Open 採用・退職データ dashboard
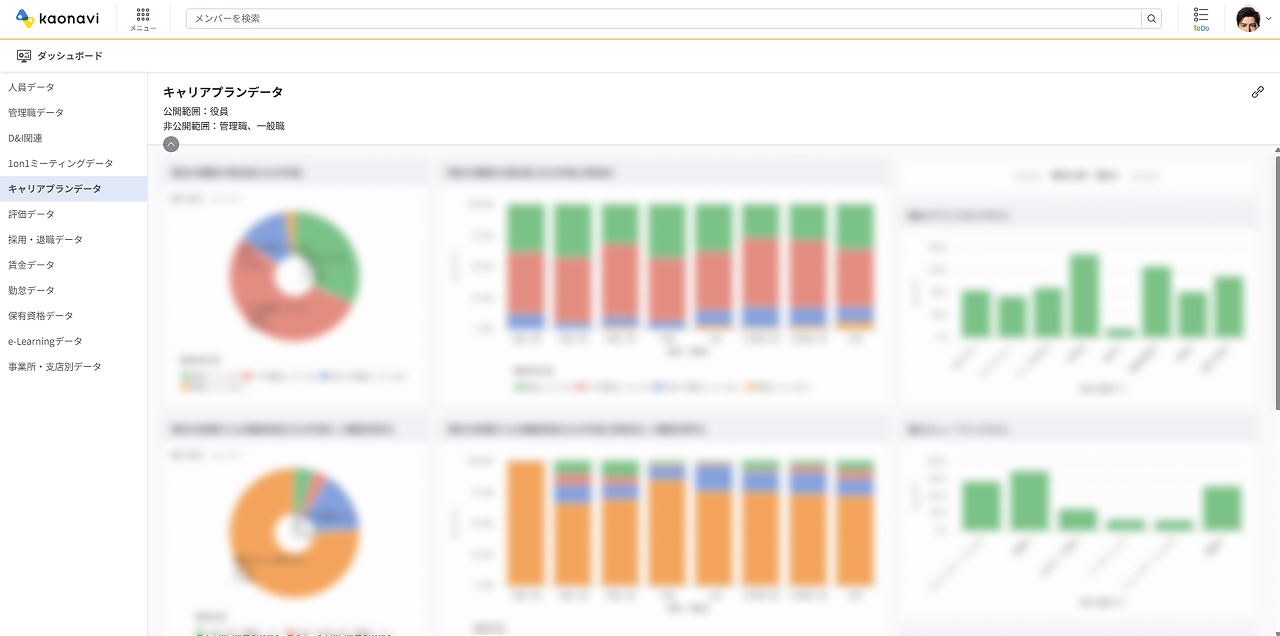This screenshot has height=636, width=1280. coord(46,240)
